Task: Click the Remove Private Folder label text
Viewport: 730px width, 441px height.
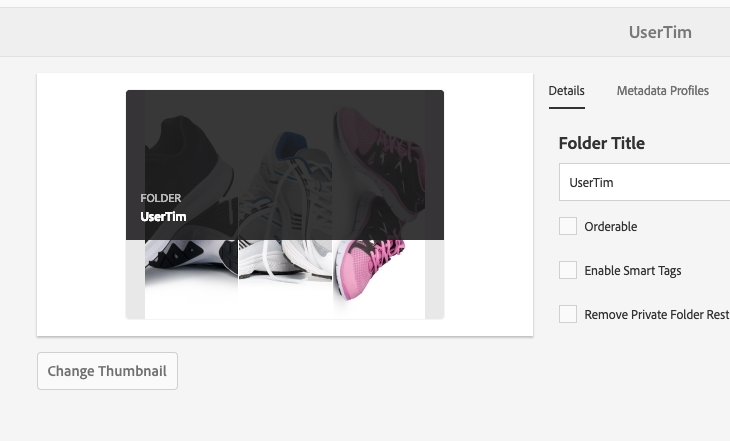Action: [656, 315]
